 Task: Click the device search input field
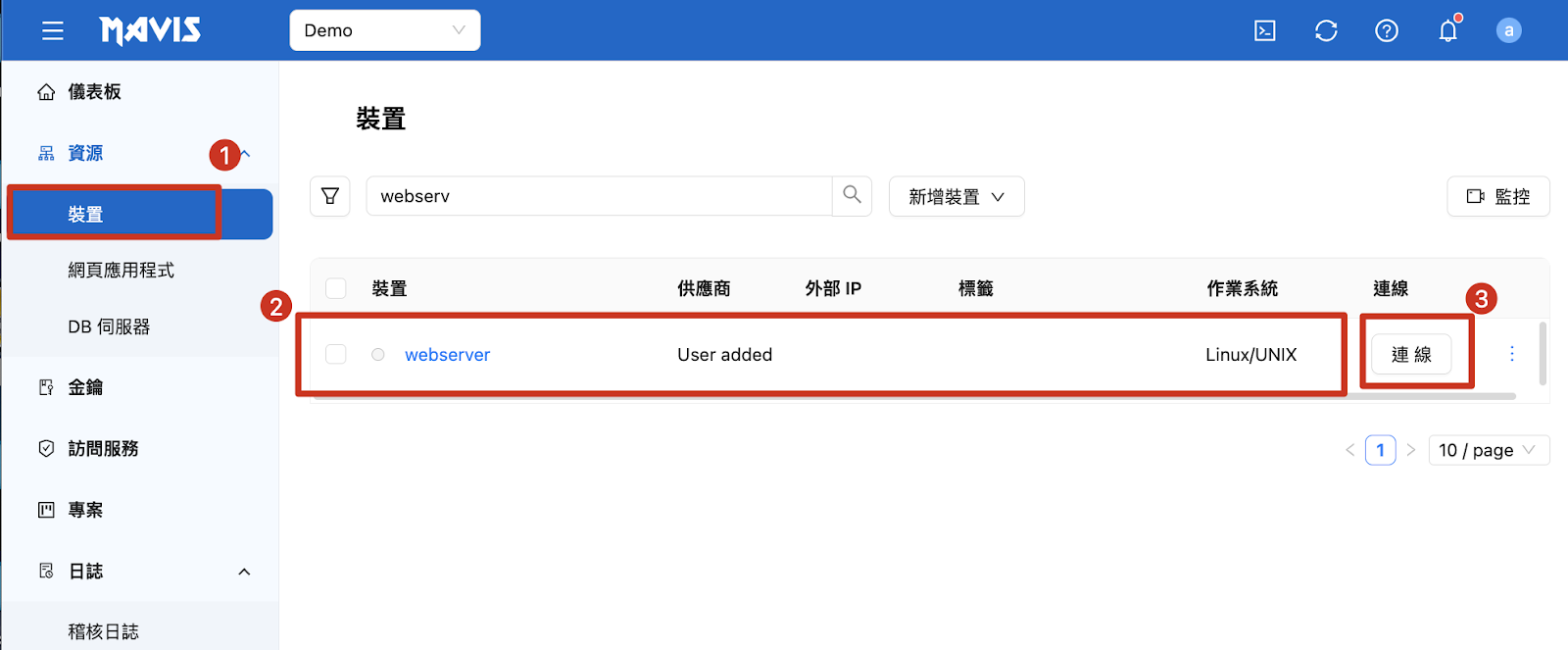click(x=598, y=196)
